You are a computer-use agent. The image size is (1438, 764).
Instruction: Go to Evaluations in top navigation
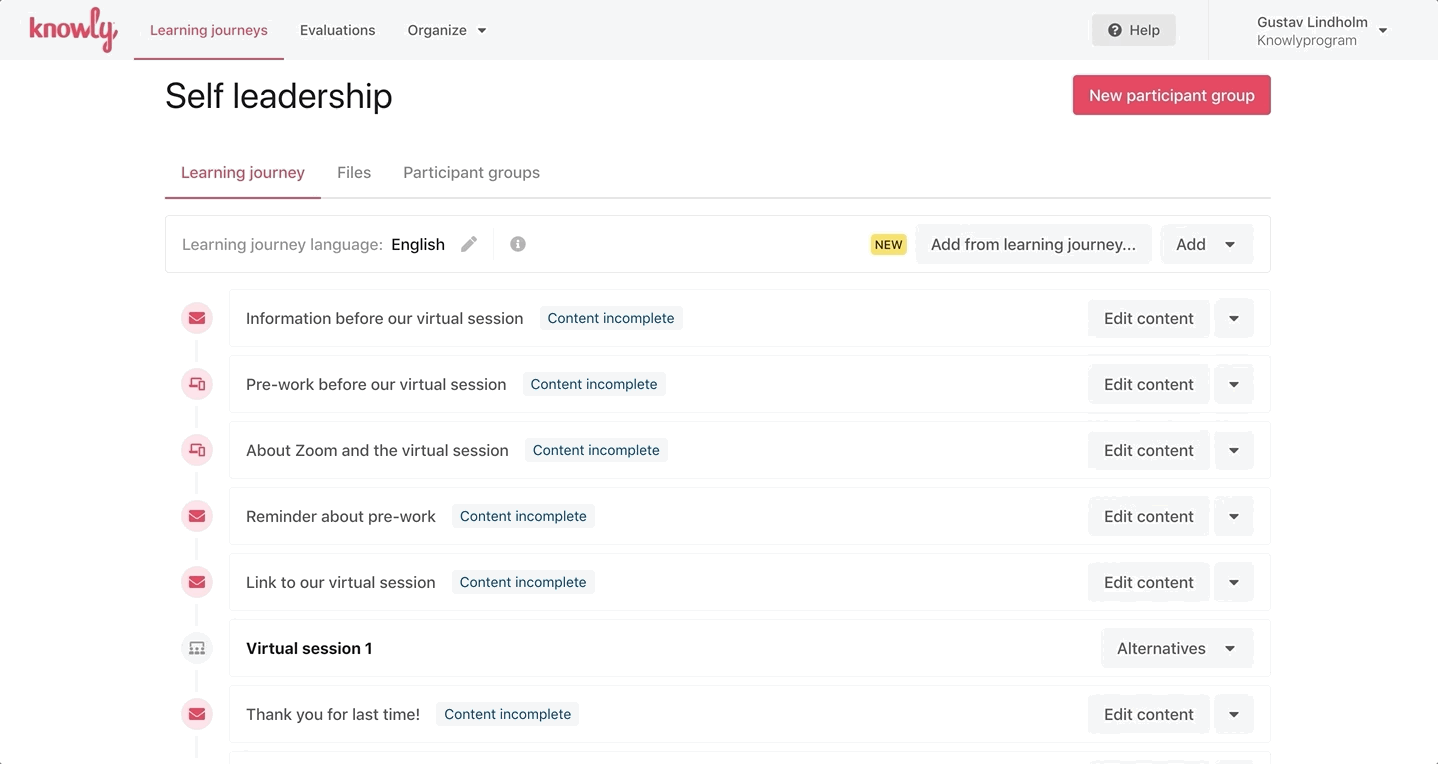pyautogui.click(x=337, y=30)
